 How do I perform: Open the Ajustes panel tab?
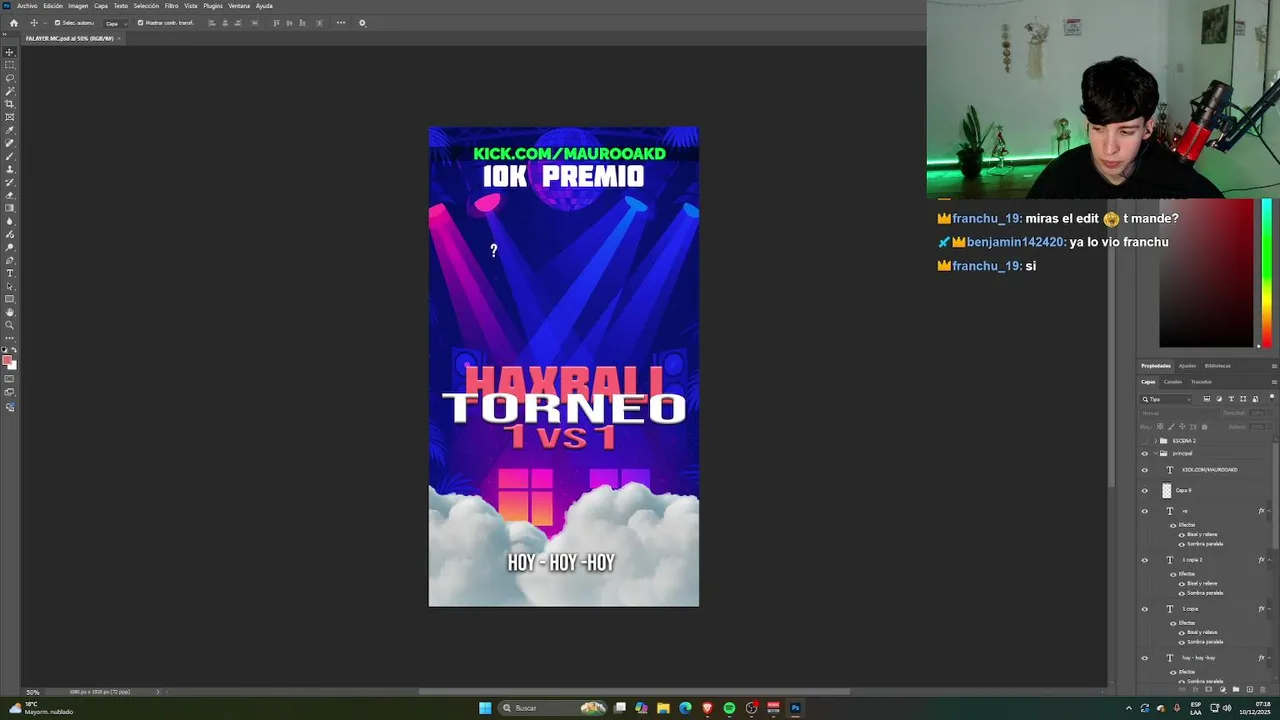[x=1187, y=366]
